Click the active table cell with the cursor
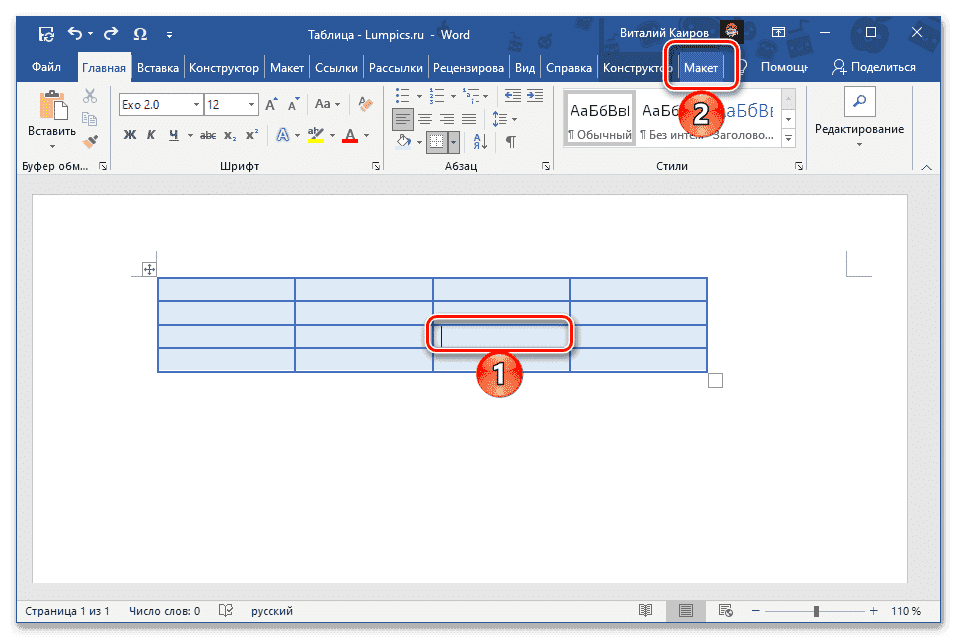The height and width of the screenshot is (639, 957). (502, 337)
